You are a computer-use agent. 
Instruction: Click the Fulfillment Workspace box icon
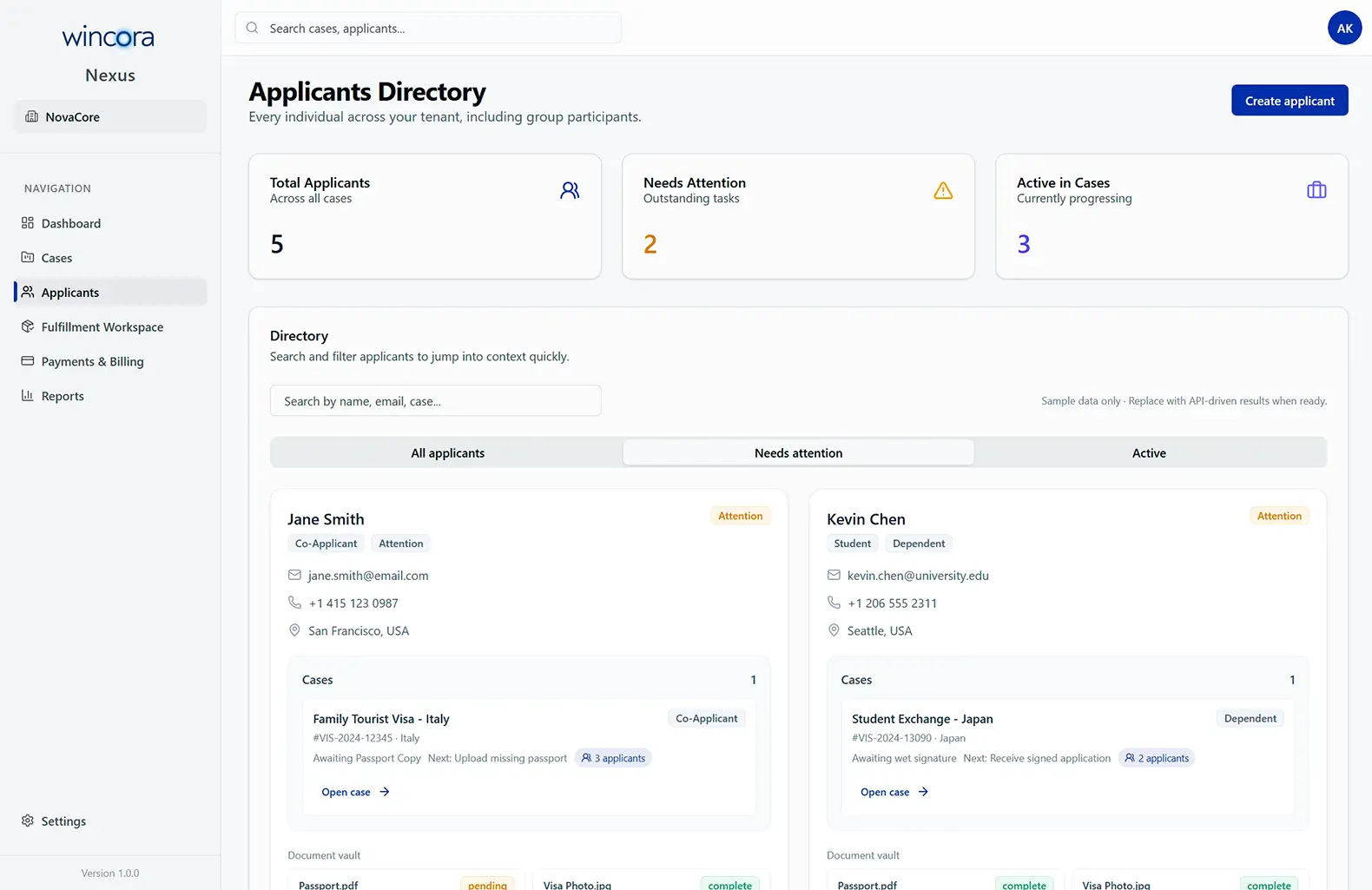click(28, 326)
